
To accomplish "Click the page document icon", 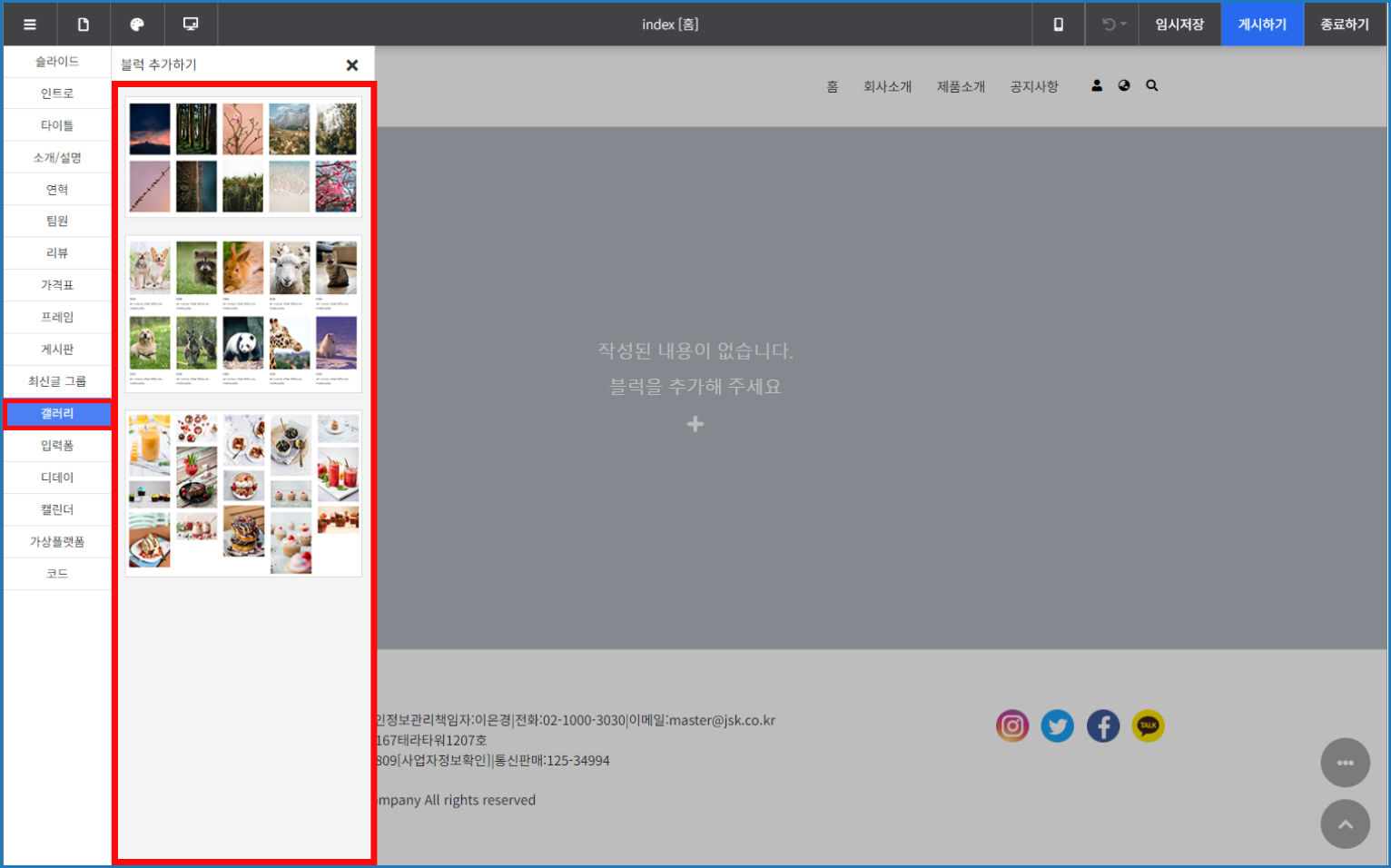I will (84, 25).
